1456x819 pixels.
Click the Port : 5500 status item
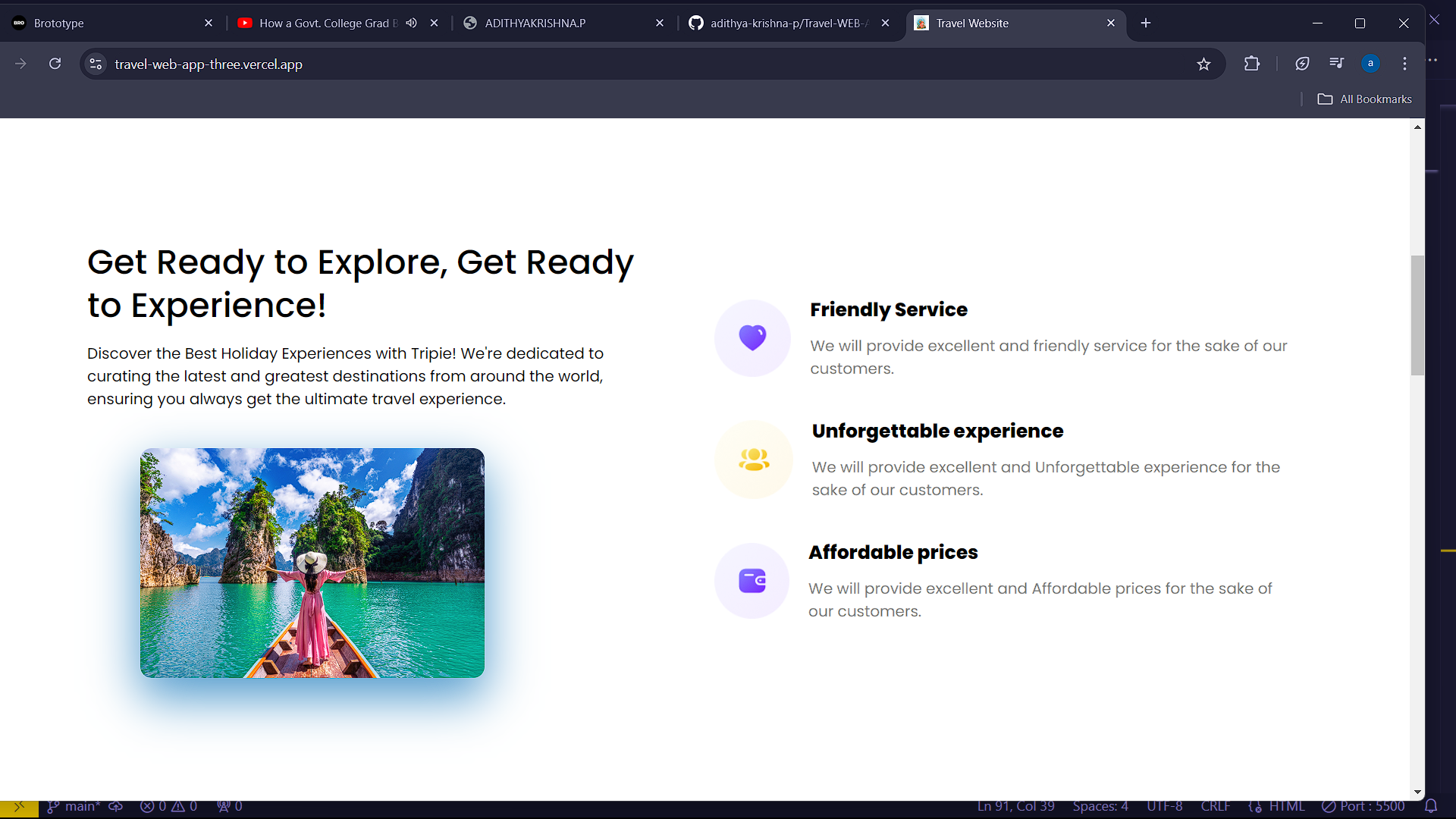coord(1363,806)
